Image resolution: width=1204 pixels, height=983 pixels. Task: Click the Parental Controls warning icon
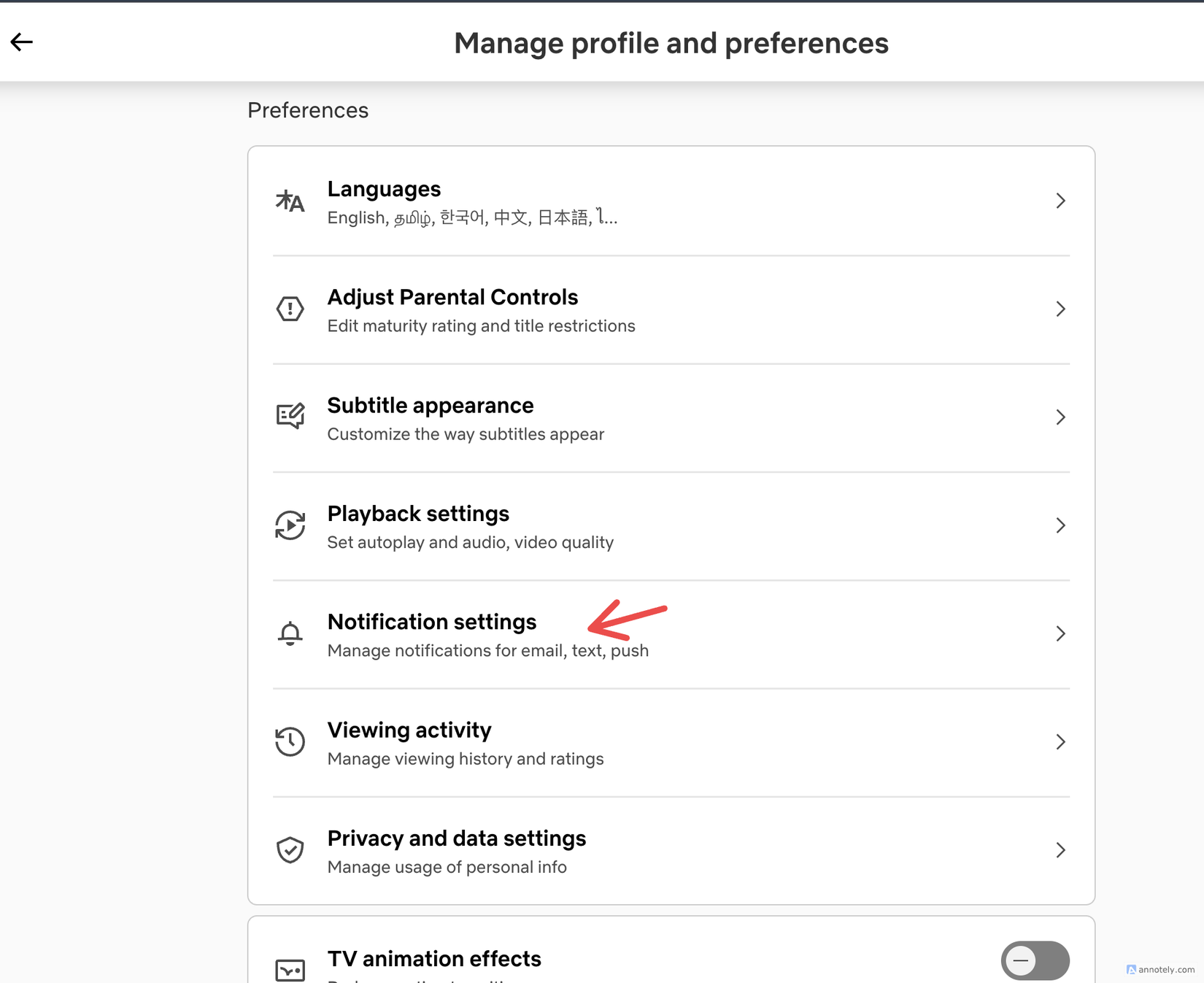290,309
